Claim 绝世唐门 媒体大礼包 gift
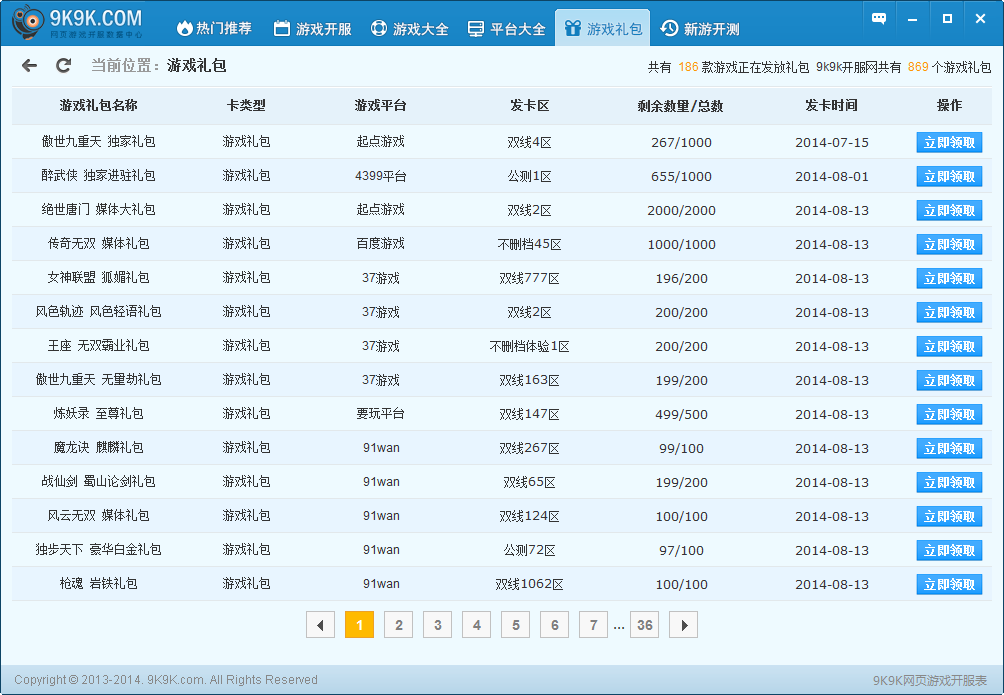 949,210
